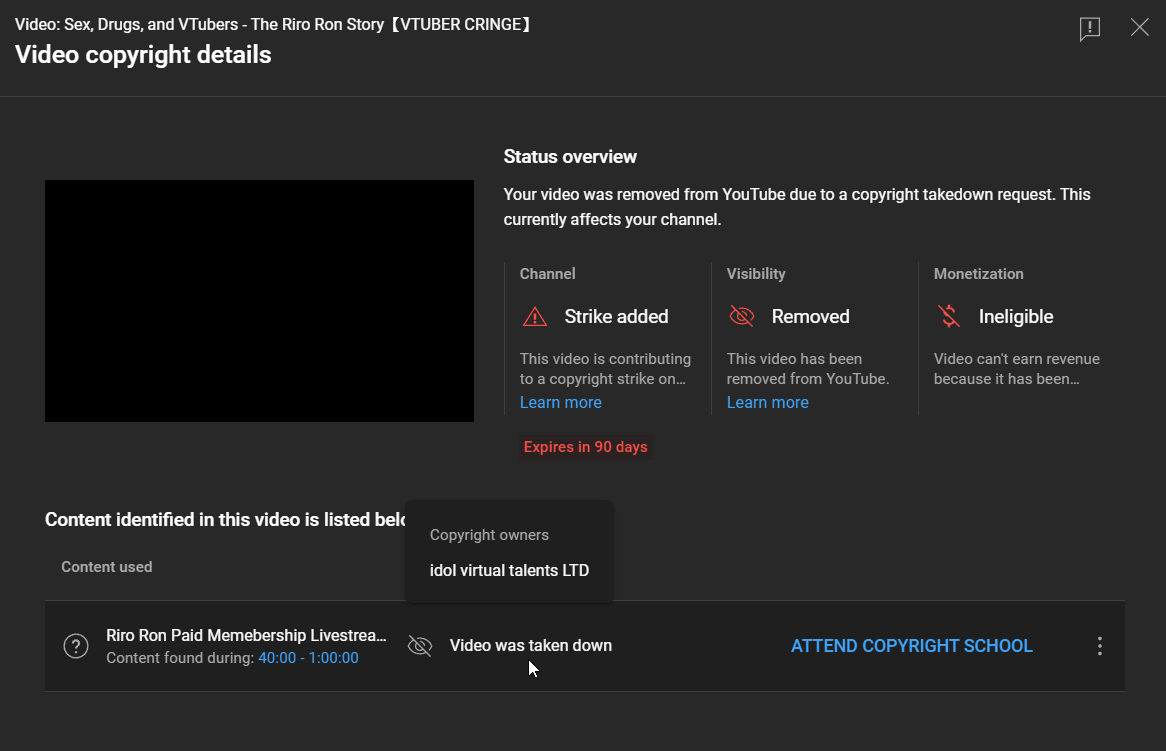Click the Strike added status label
Image resolution: width=1166 pixels, height=751 pixels.
pyautogui.click(x=616, y=317)
